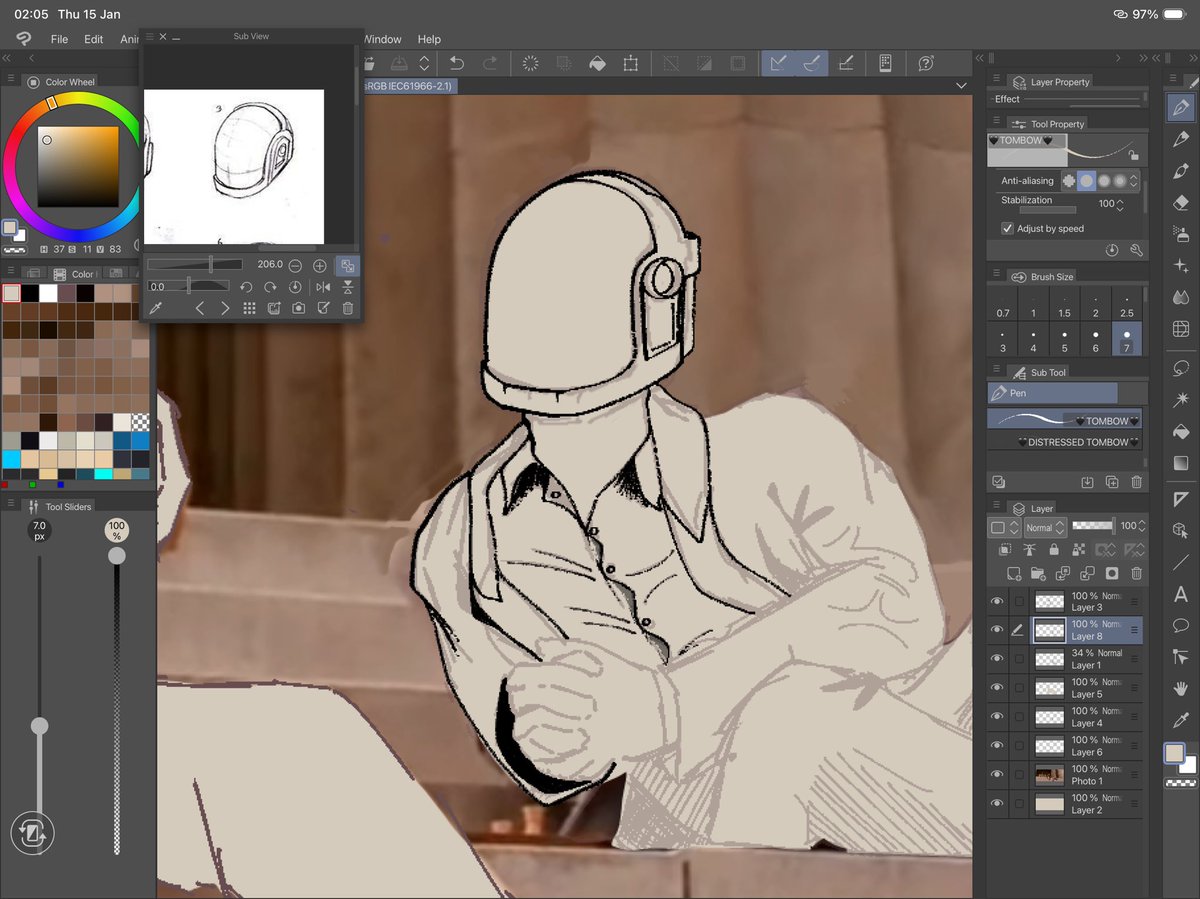Select the Pen tool in the right toolbar

point(1181,107)
